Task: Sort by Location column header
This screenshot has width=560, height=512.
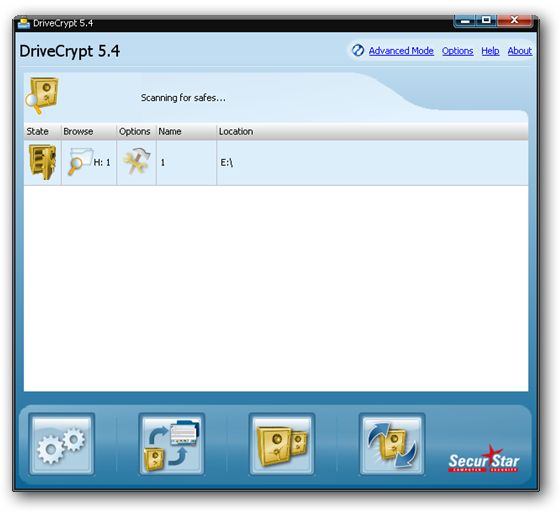Action: click(372, 131)
